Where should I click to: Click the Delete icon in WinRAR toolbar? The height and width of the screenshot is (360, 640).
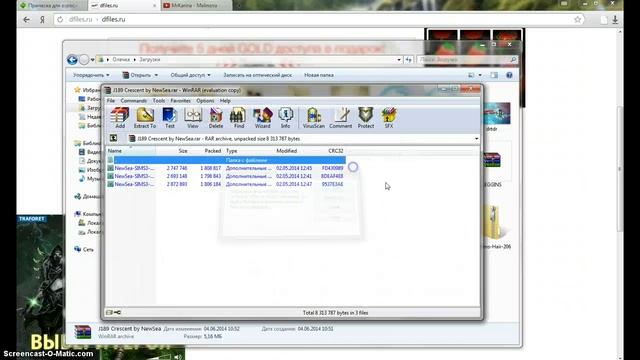[x=216, y=118]
